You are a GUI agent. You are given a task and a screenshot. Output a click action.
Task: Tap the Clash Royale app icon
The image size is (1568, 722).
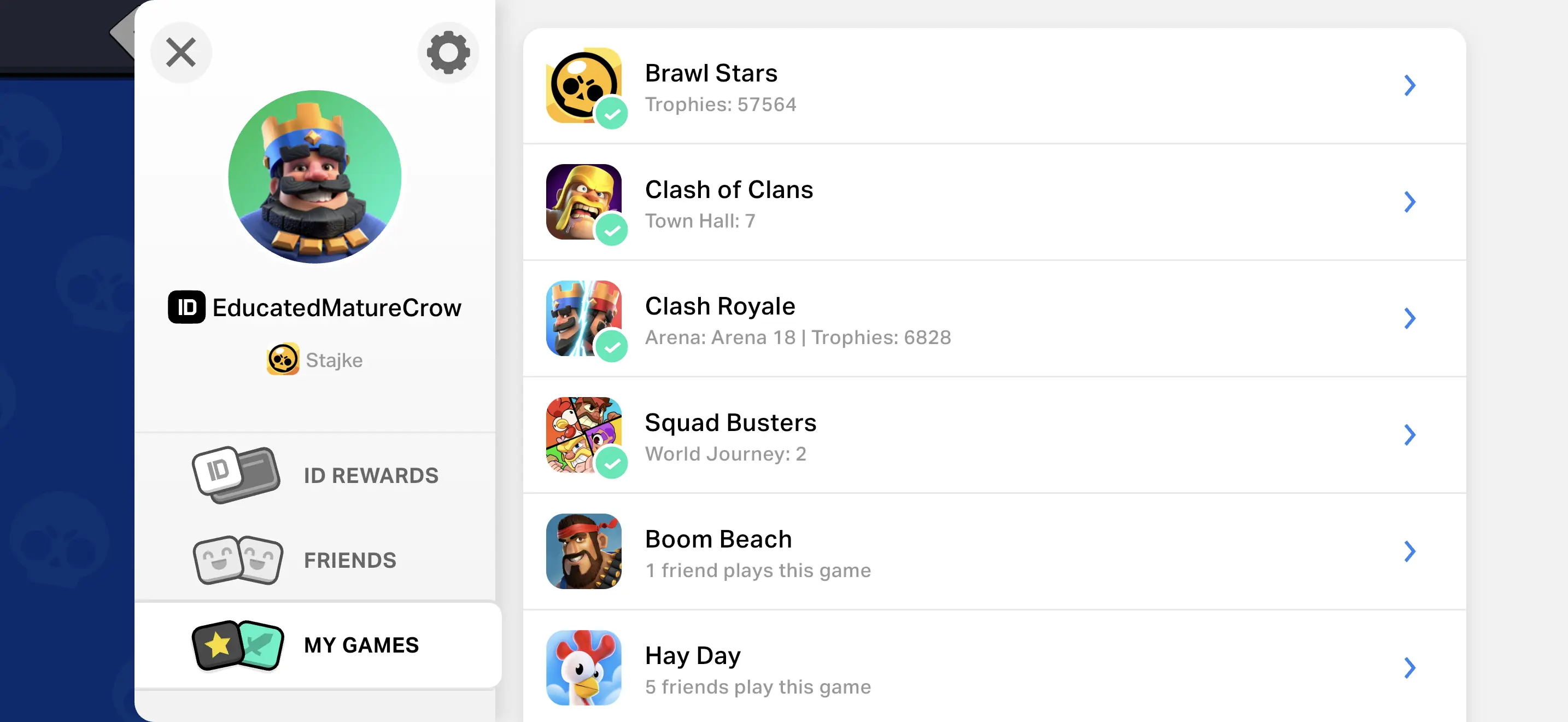(x=583, y=318)
